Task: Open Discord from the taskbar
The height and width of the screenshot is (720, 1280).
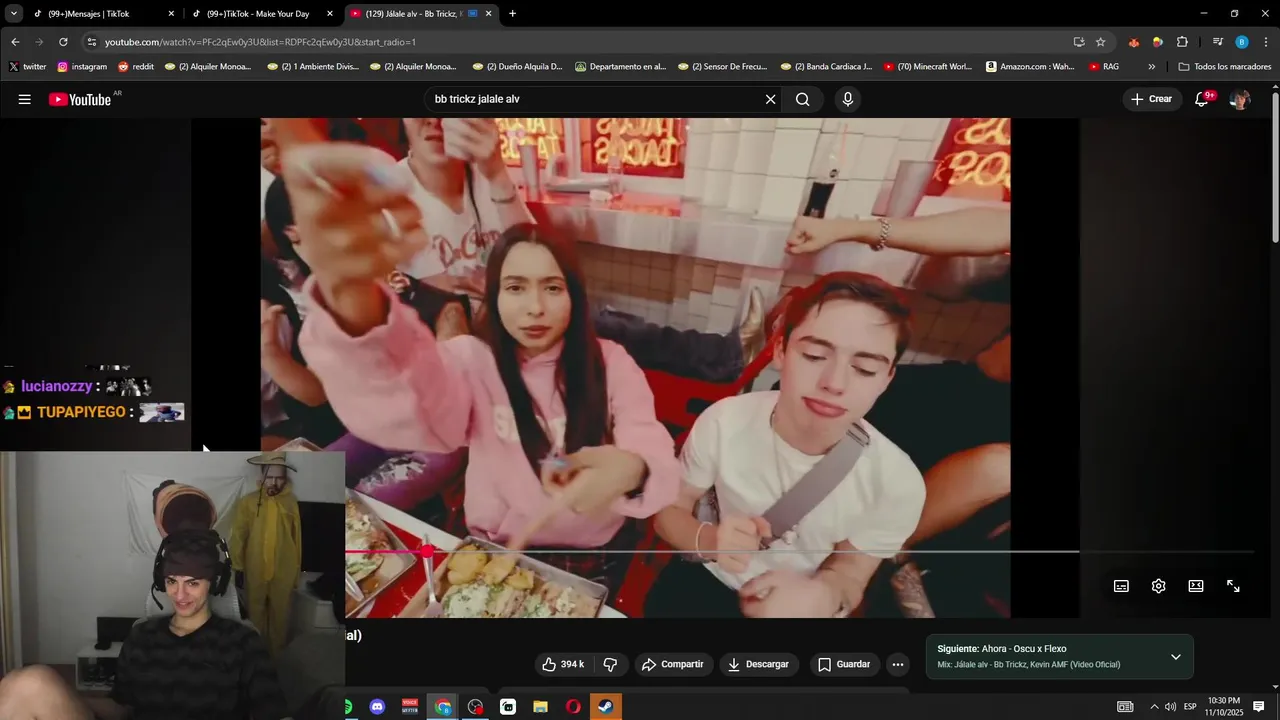Action: (x=377, y=707)
